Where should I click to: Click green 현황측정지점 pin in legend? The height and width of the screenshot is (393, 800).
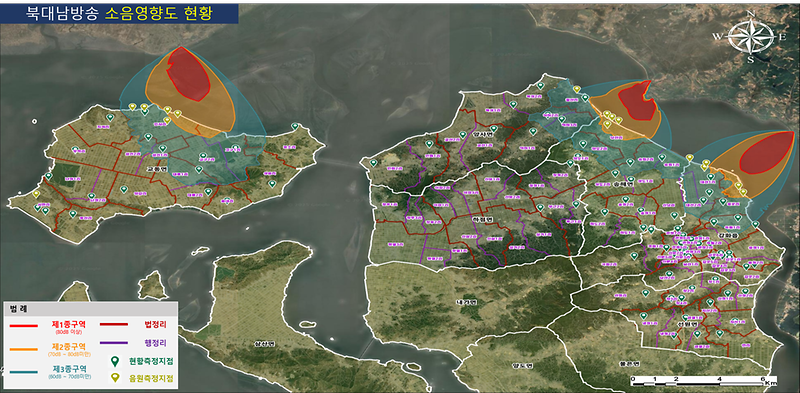click(x=116, y=361)
